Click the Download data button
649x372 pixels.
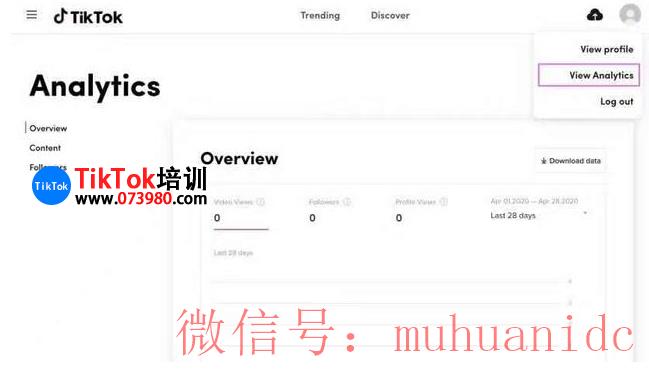(x=571, y=161)
